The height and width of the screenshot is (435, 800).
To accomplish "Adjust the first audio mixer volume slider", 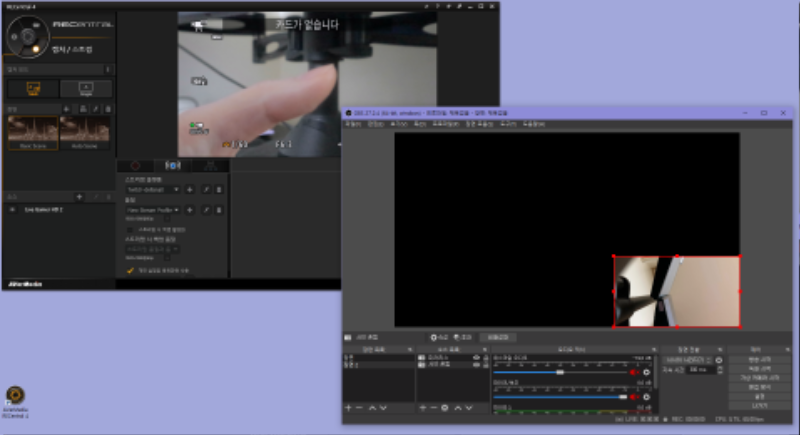I will 560,372.
